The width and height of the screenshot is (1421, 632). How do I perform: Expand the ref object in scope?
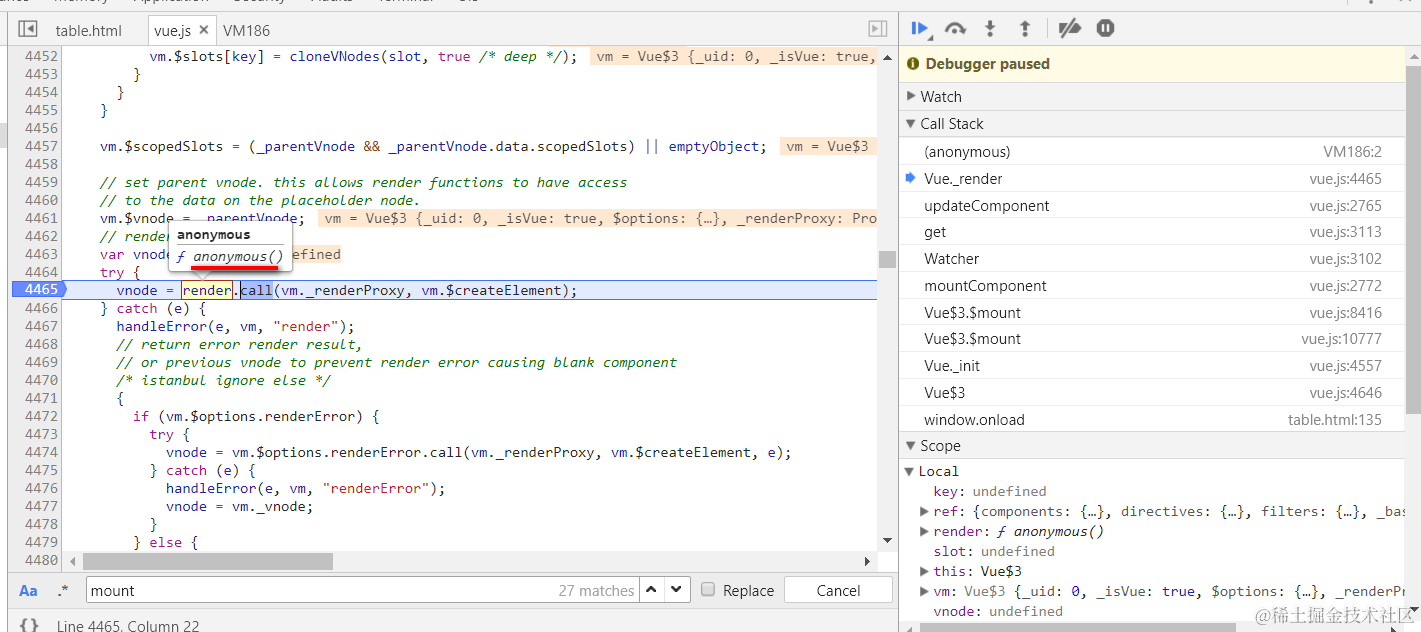point(925,511)
